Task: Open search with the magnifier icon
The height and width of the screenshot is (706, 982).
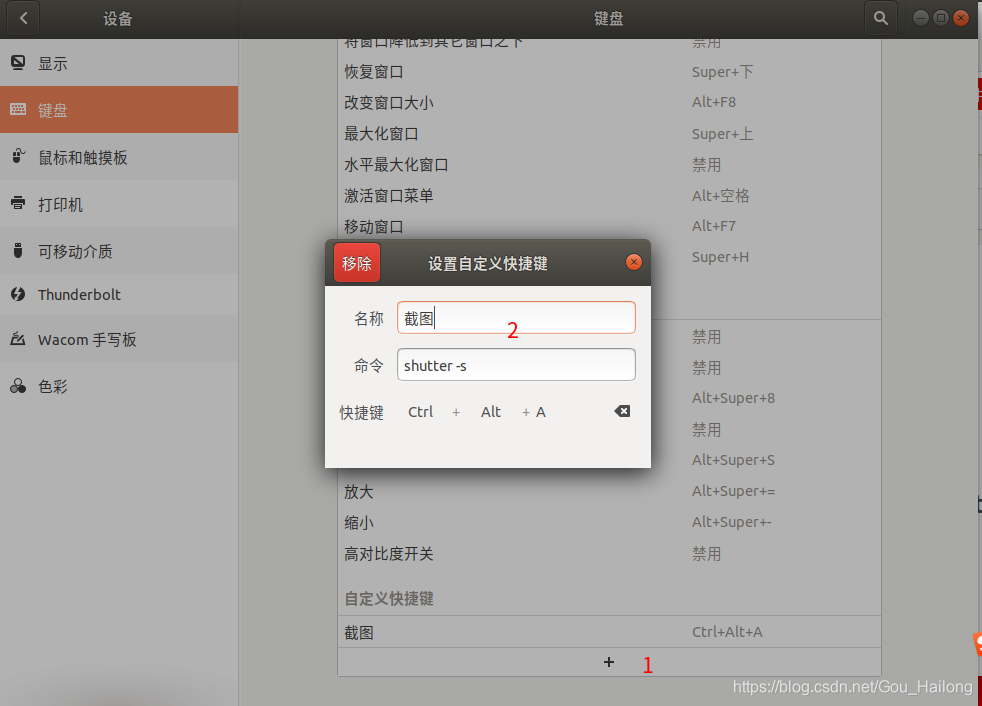Action: coord(881,18)
